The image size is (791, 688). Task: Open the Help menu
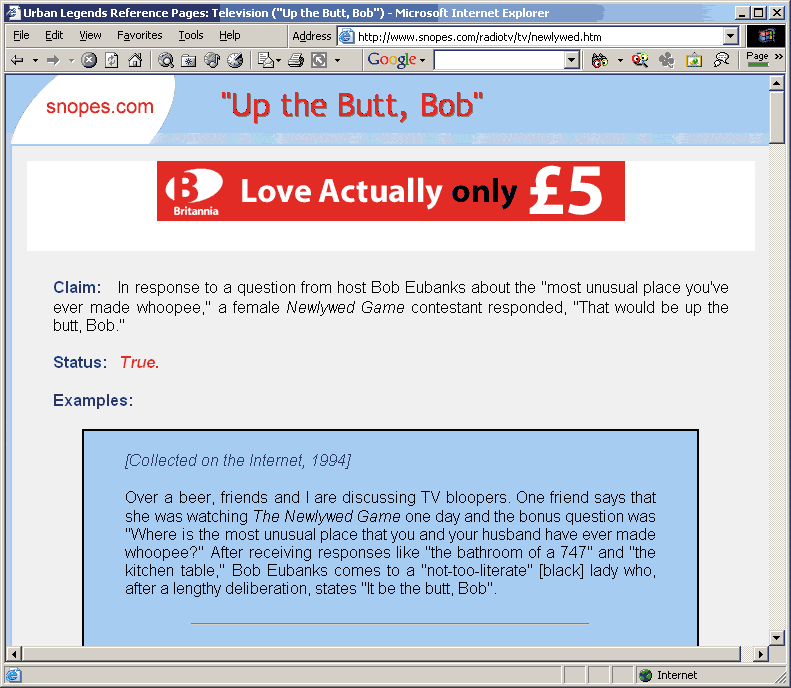pos(230,35)
